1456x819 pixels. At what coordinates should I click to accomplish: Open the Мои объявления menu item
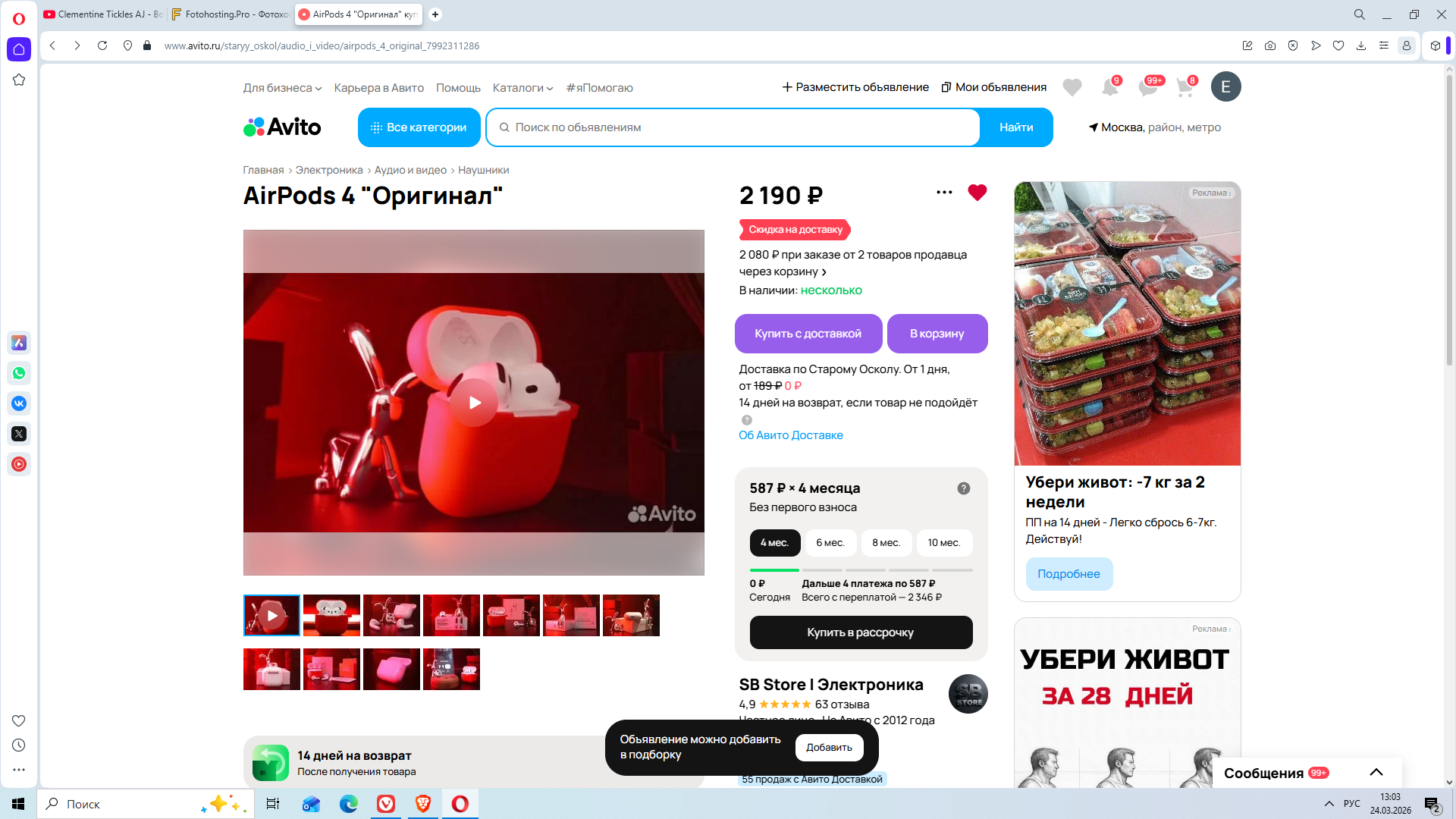[993, 87]
